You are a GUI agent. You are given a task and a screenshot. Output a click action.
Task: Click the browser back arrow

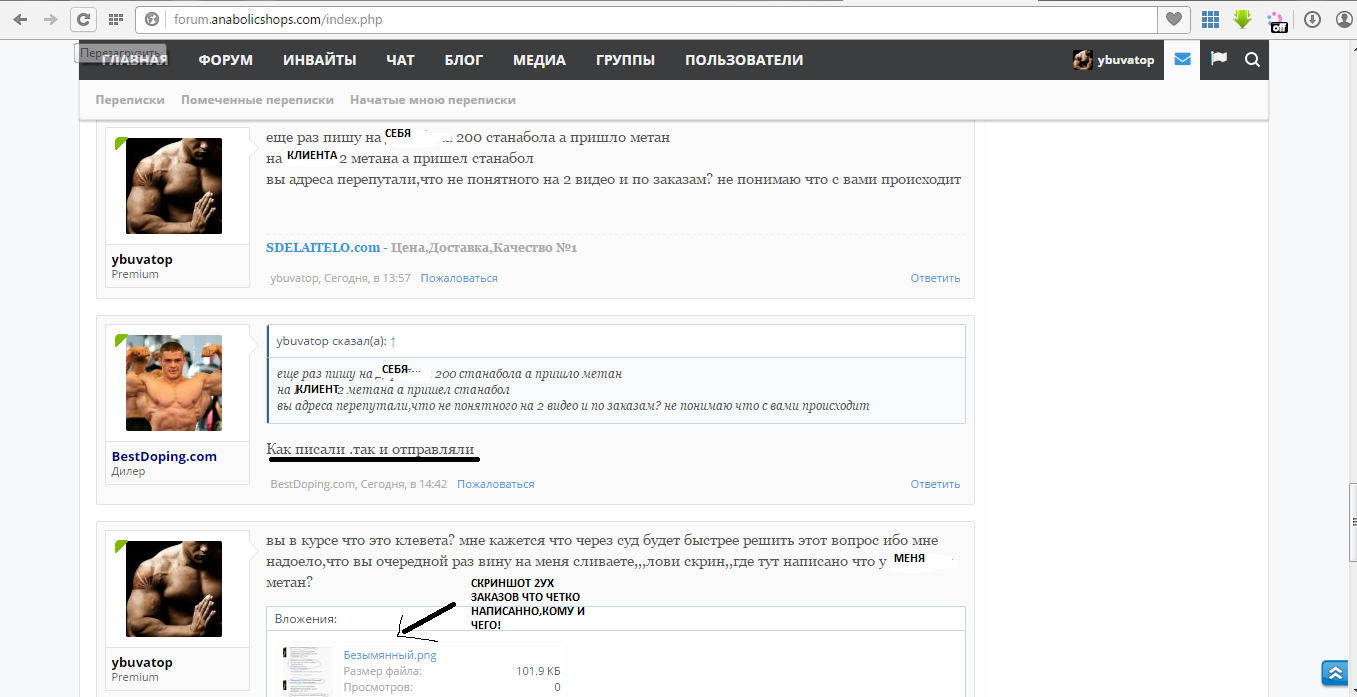coord(20,19)
